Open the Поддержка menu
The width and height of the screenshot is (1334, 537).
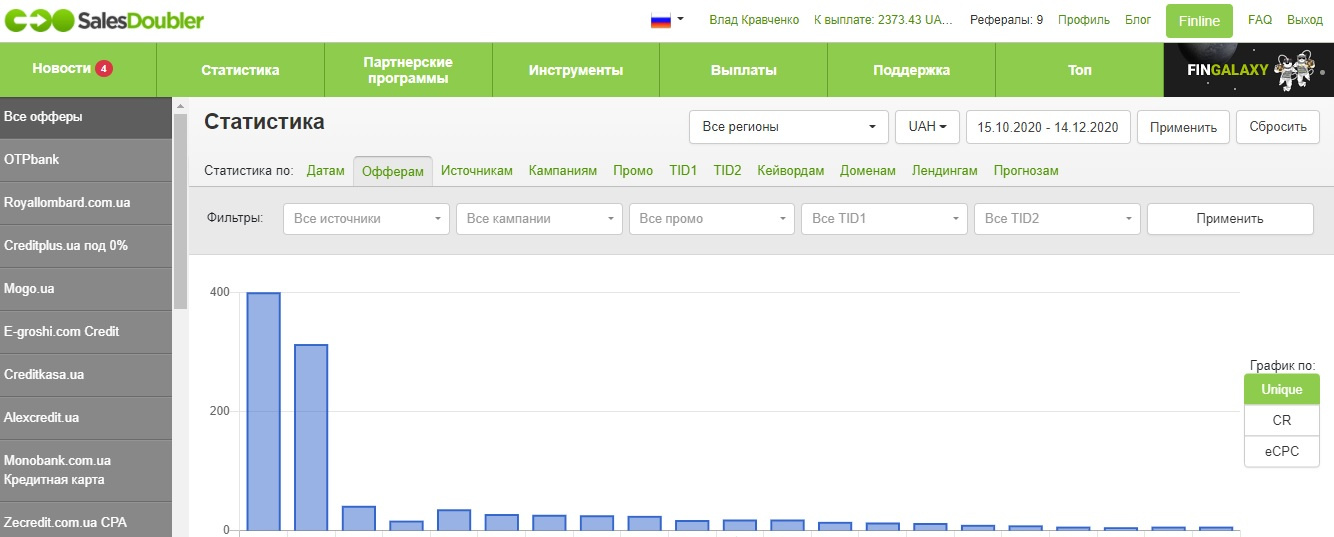pos(912,70)
